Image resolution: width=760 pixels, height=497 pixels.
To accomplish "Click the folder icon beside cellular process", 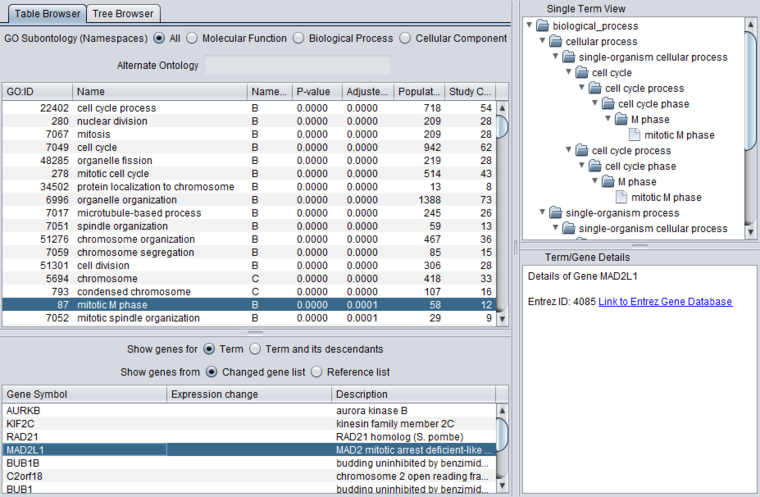I will point(556,41).
